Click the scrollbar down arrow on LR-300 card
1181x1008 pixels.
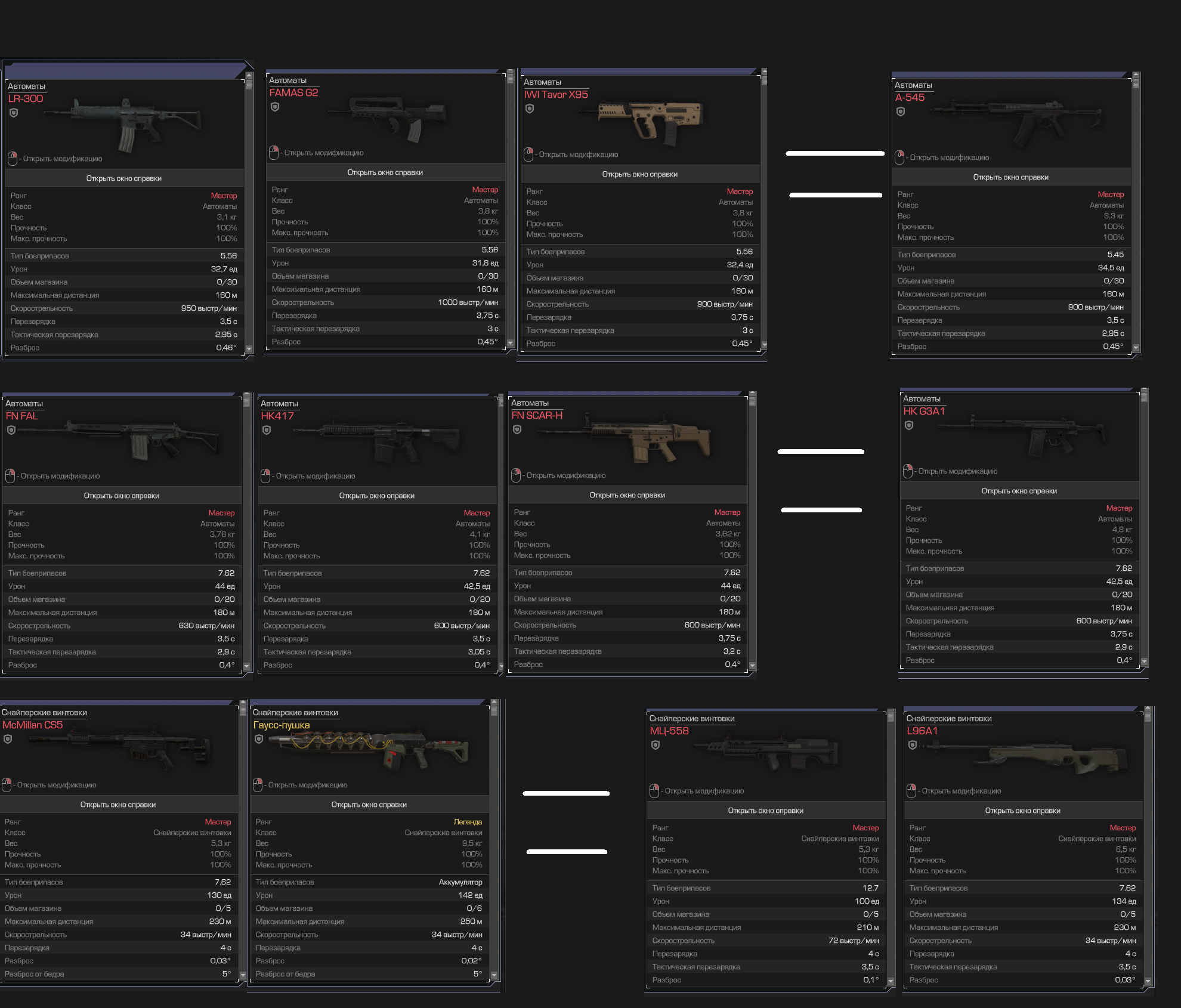249,349
